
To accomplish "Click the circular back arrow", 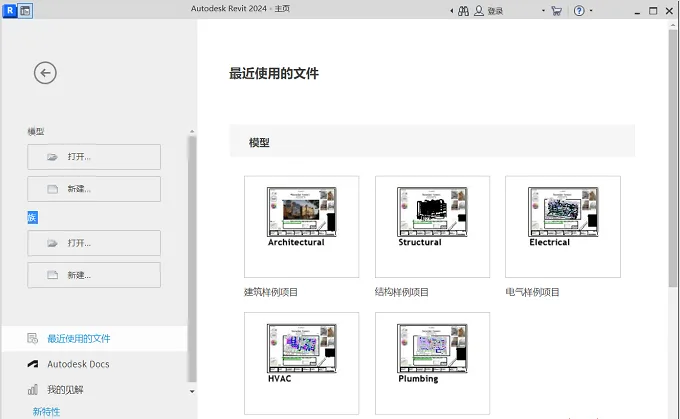I will (x=45, y=73).
